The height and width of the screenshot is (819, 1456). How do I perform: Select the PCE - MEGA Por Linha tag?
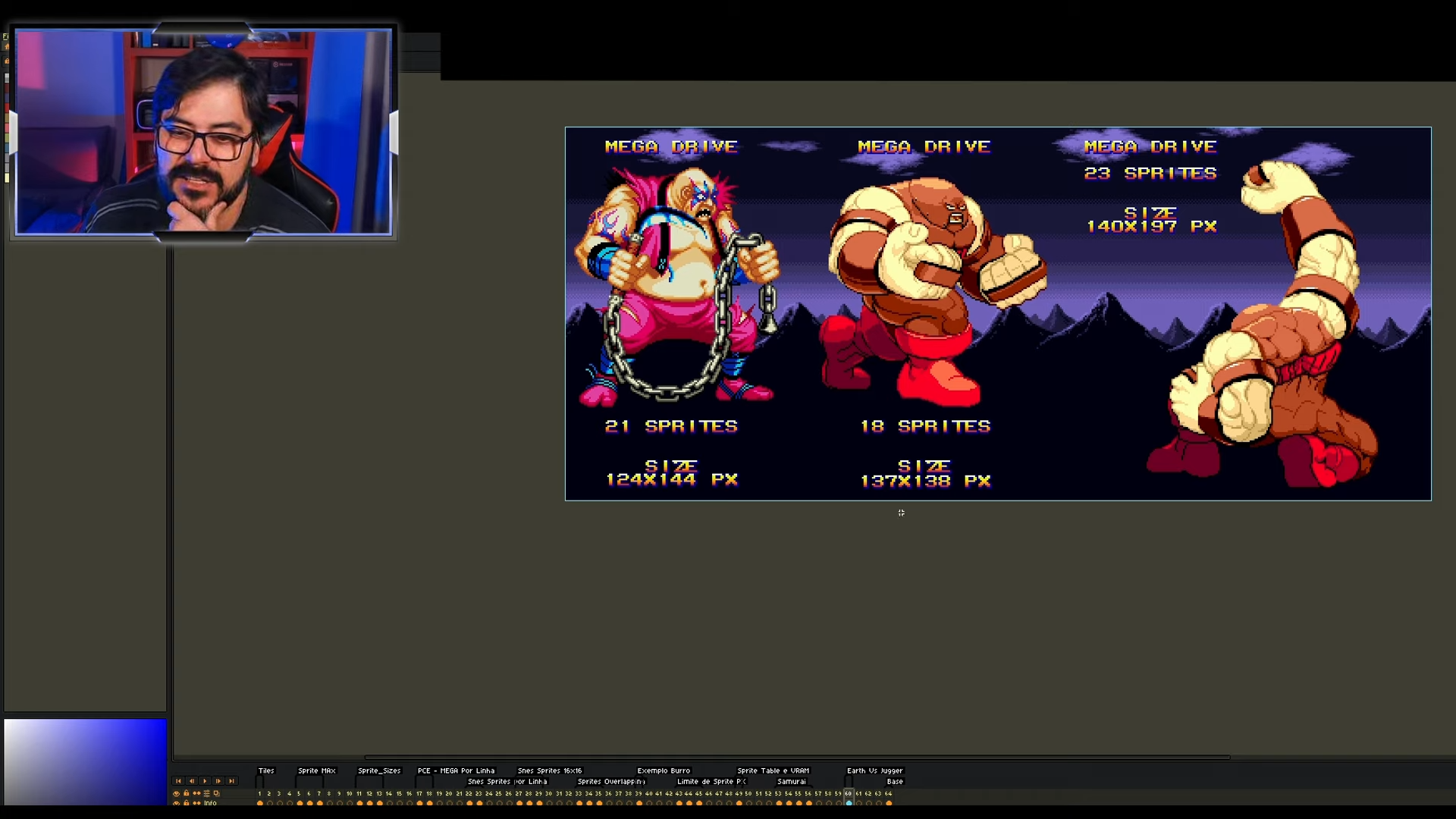[456, 770]
